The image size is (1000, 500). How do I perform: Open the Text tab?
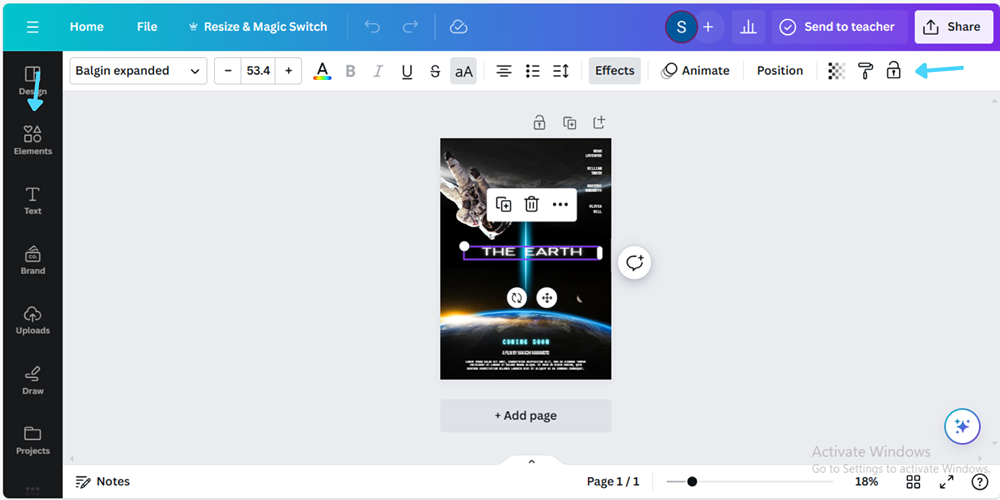pyautogui.click(x=33, y=200)
